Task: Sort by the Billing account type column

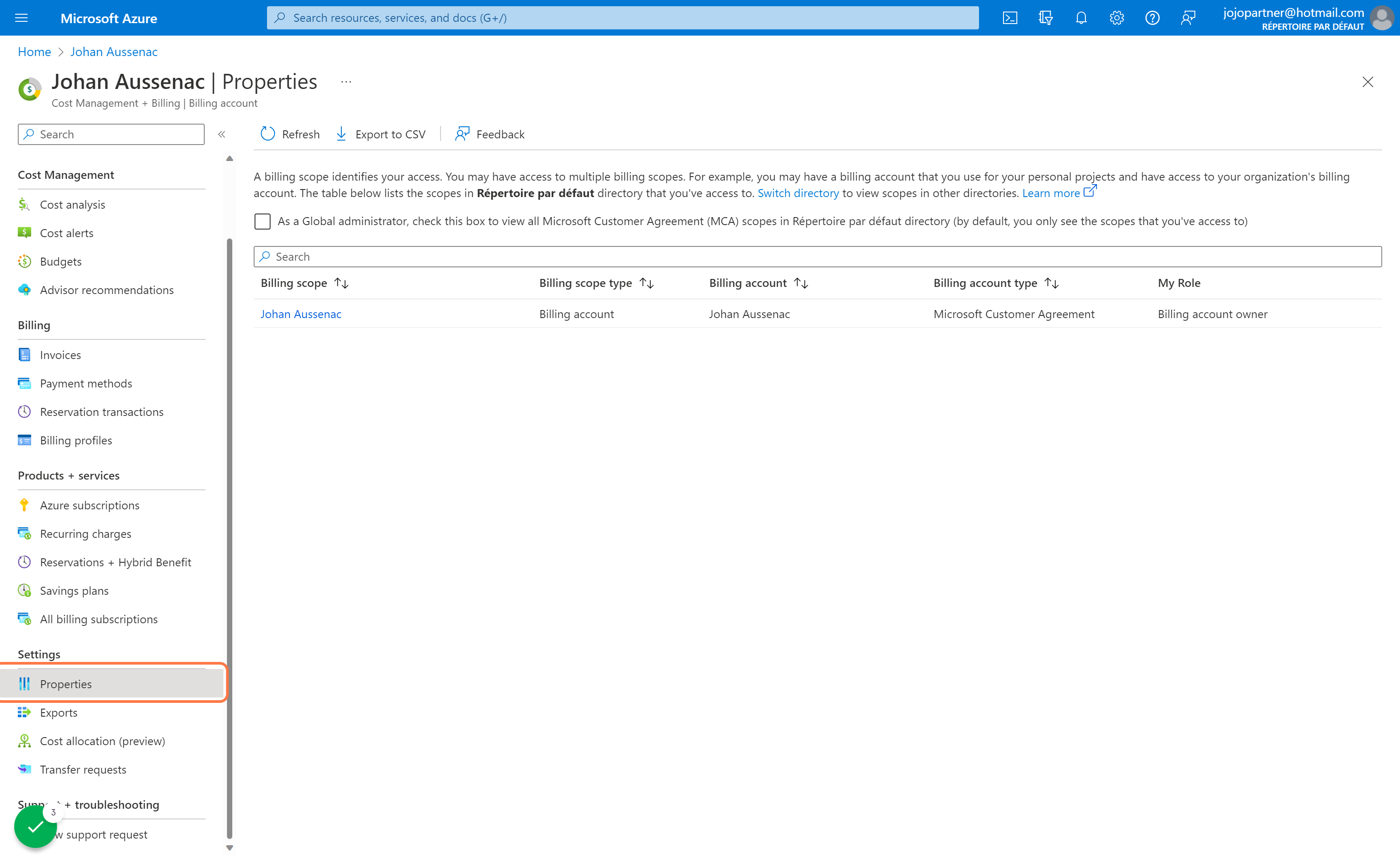Action: click(996, 283)
